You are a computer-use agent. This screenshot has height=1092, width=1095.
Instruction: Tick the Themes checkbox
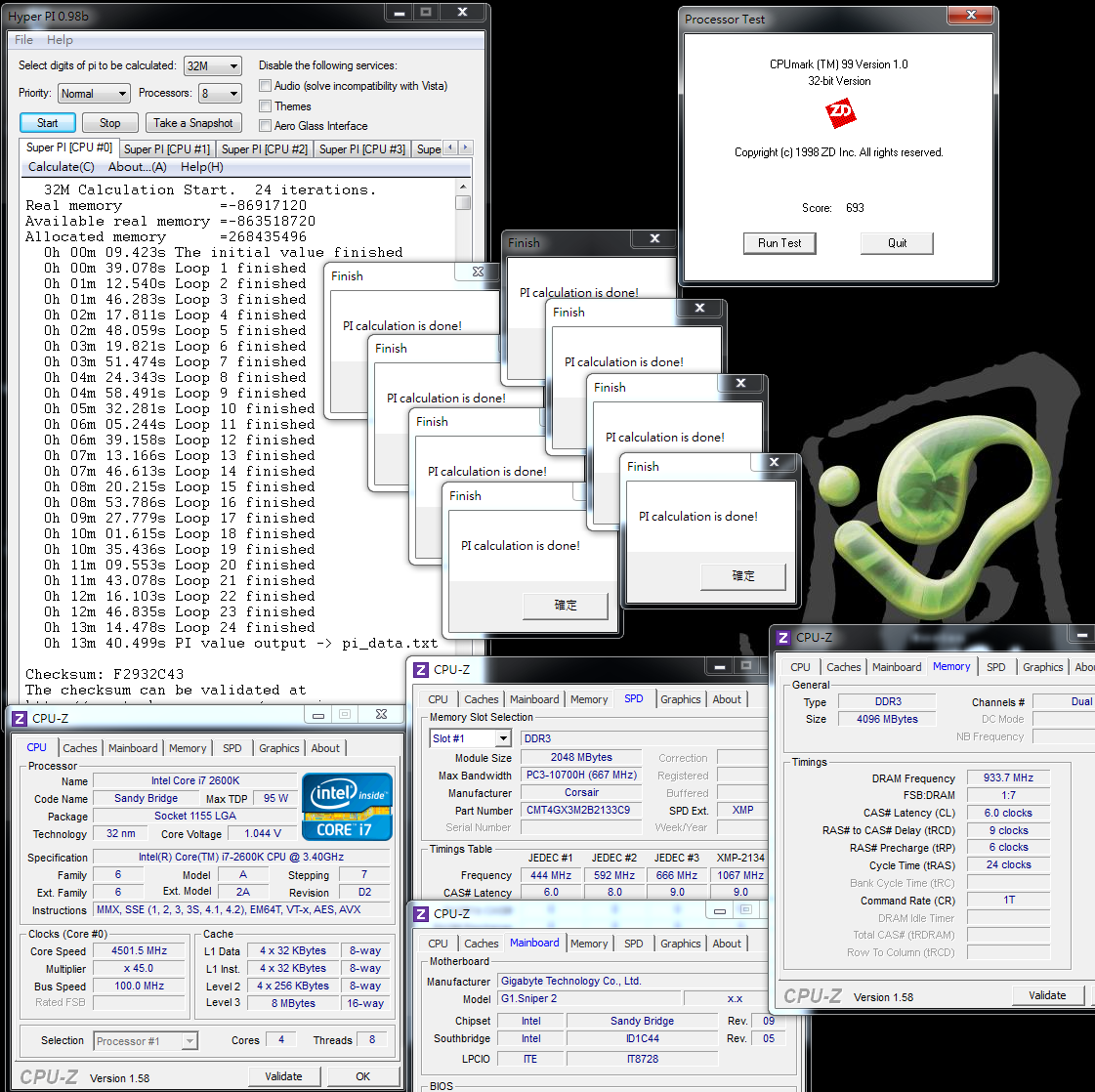click(x=266, y=106)
